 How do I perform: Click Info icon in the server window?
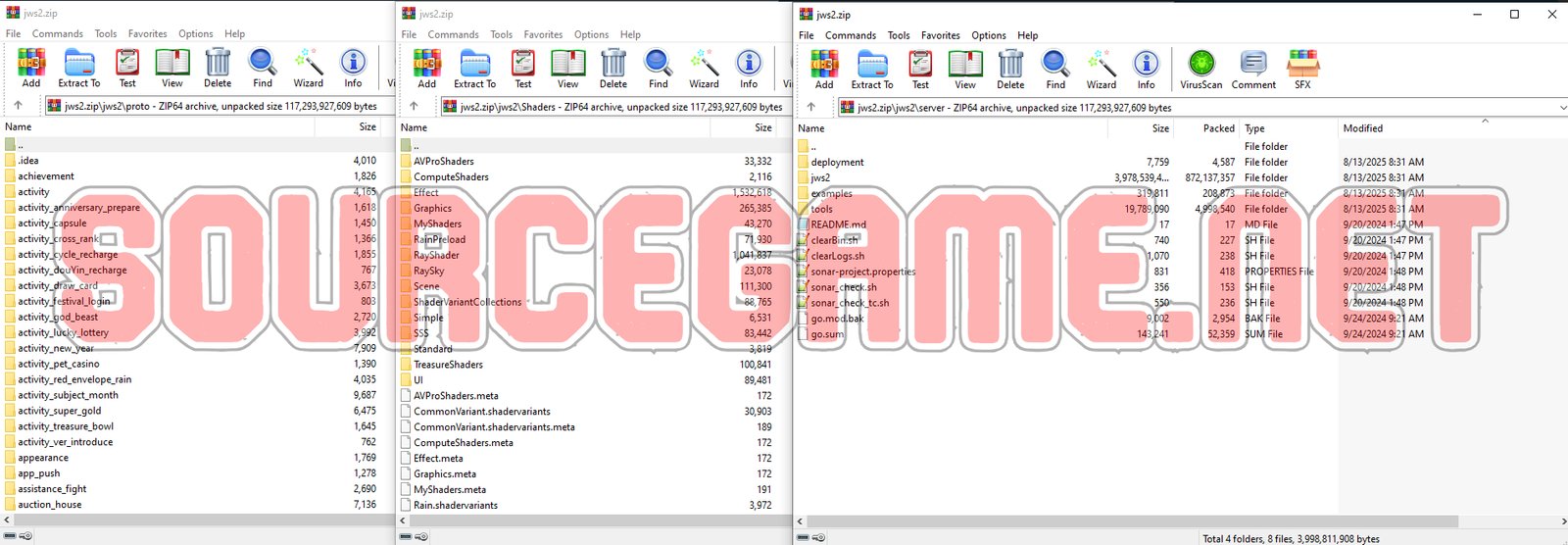1146,68
